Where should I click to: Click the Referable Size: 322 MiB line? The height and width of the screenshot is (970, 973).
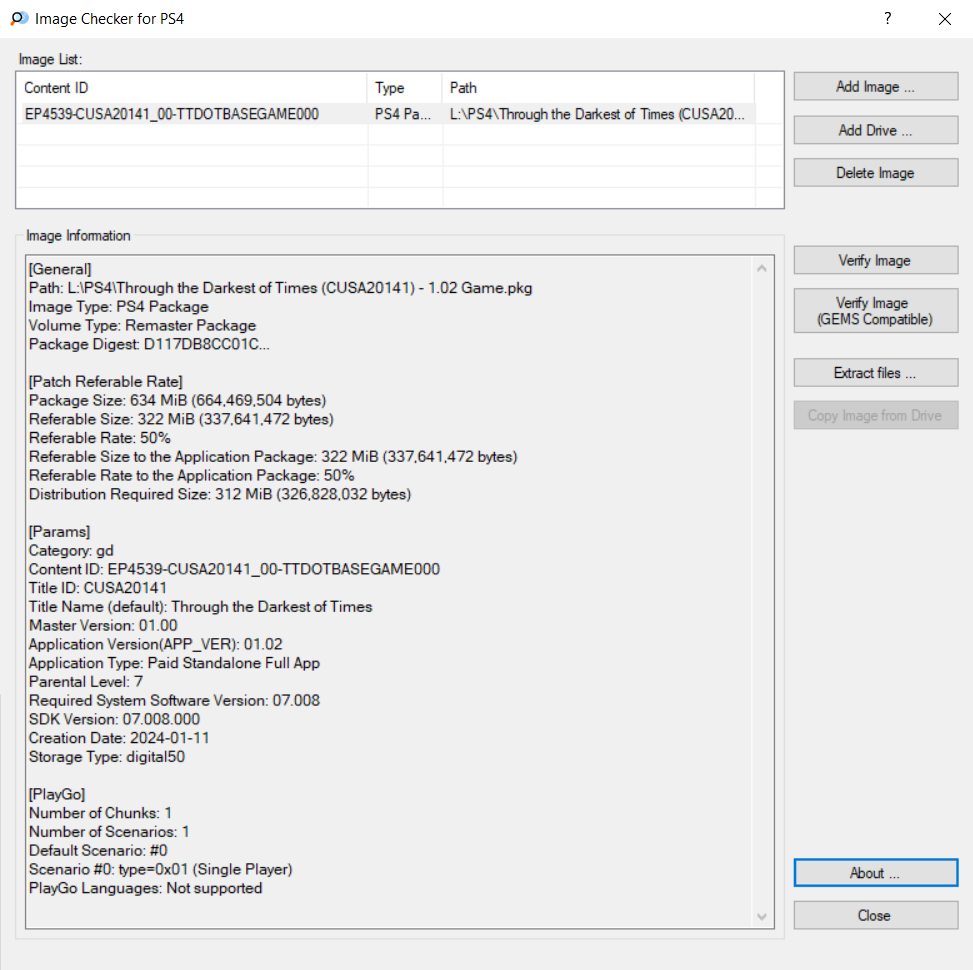point(181,419)
